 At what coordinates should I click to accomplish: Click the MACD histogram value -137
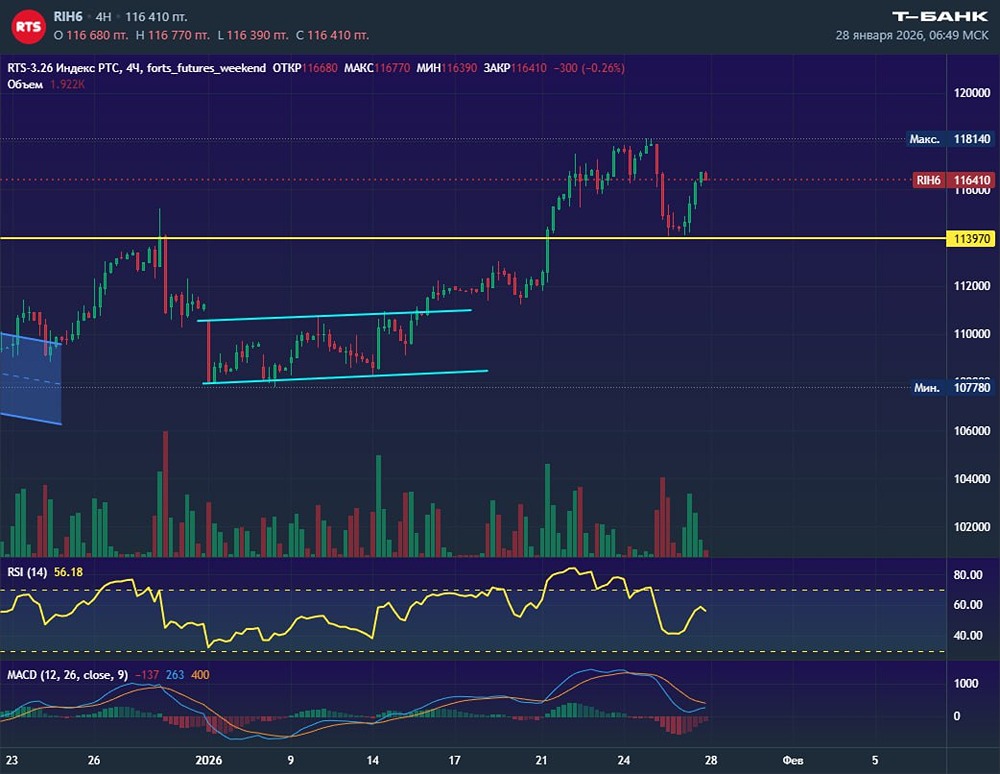[x=147, y=675]
